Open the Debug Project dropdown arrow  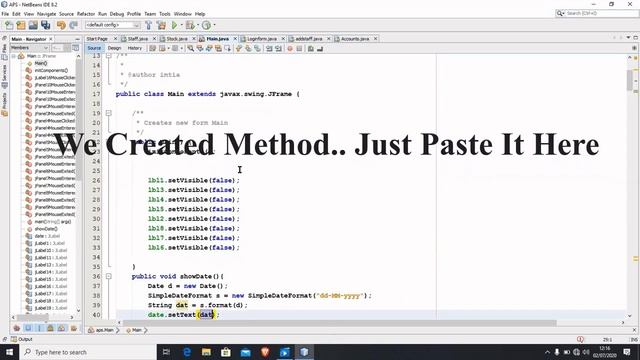[198, 25]
